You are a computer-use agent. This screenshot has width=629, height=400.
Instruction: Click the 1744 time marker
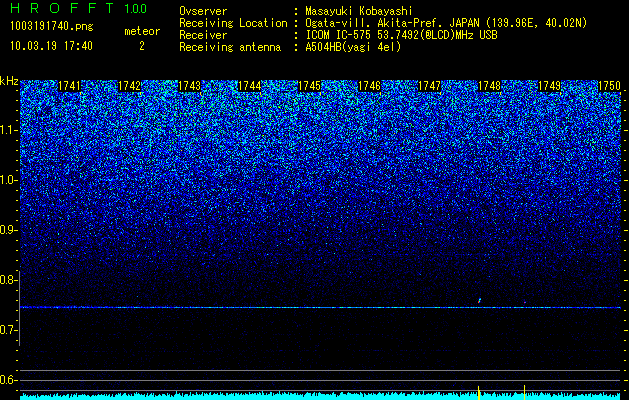(250, 86)
